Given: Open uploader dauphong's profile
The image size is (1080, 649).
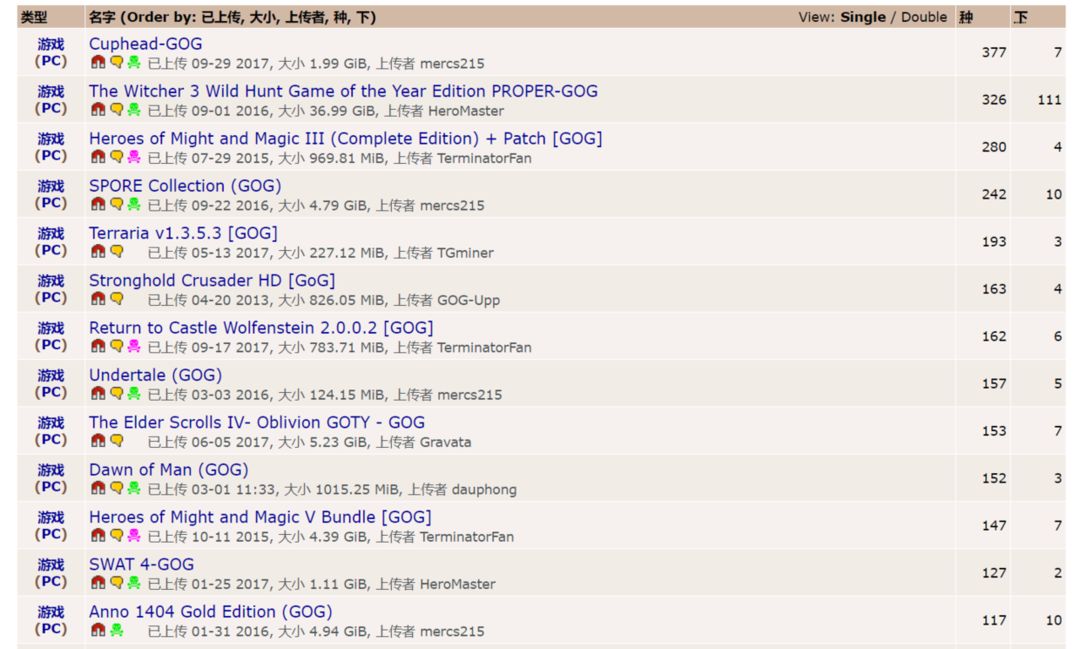Looking at the screenshot, I should [x=484, y=490].
